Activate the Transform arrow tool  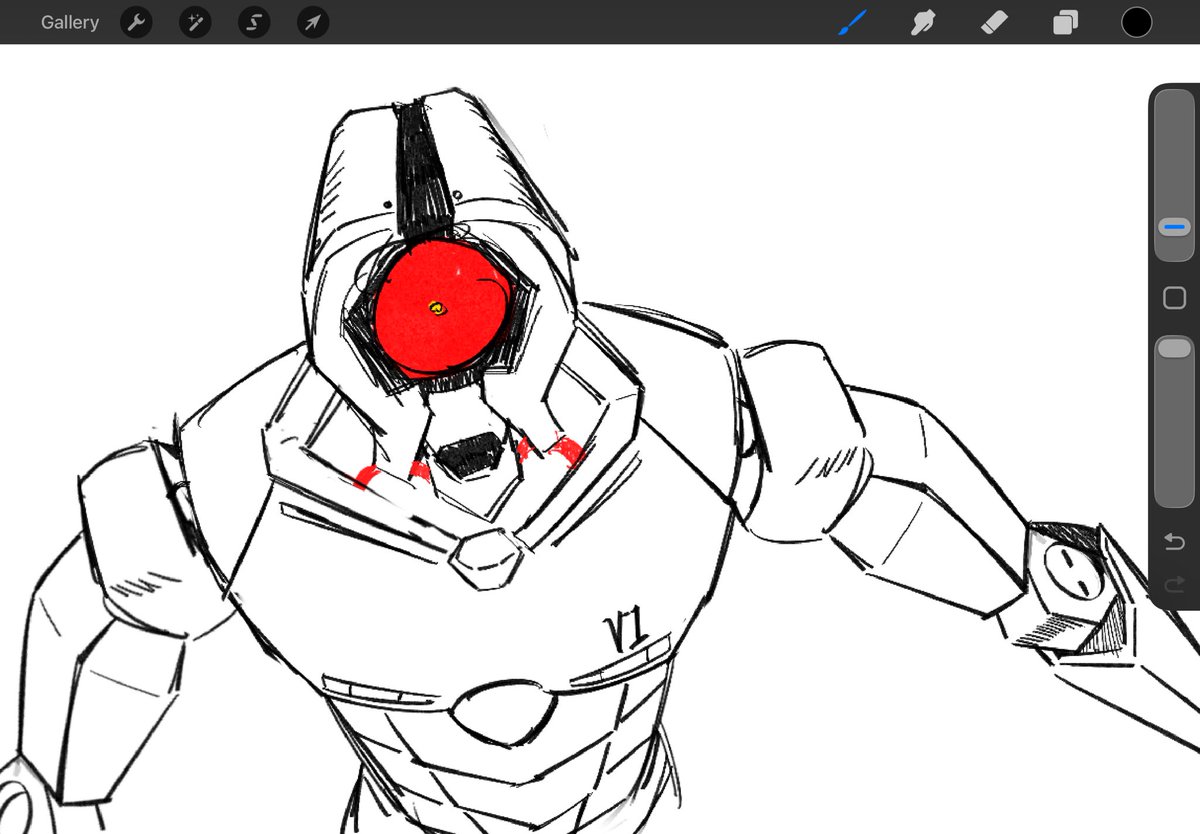coord(313,22)
